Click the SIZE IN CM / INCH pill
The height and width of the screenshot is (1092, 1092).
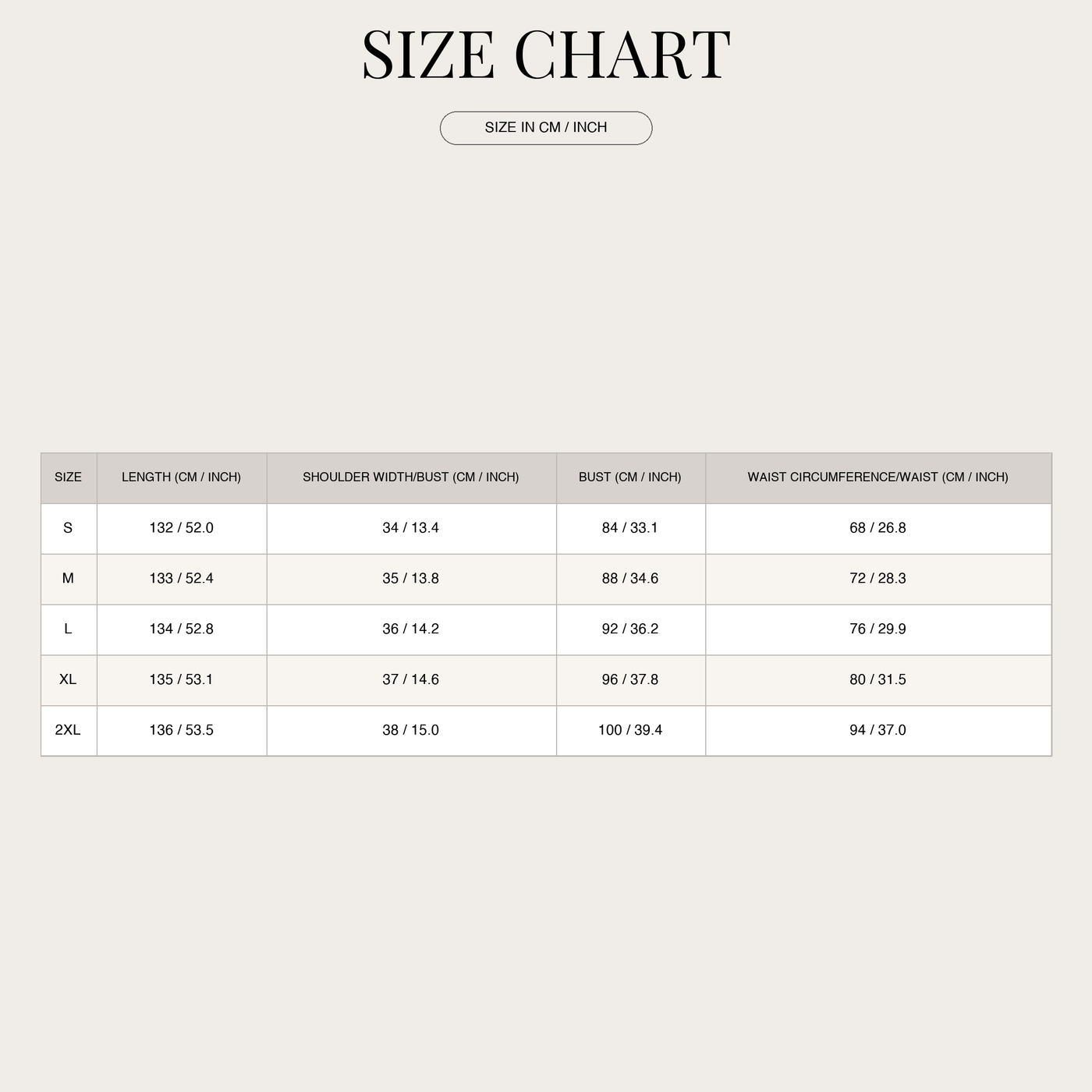point(546,128)
